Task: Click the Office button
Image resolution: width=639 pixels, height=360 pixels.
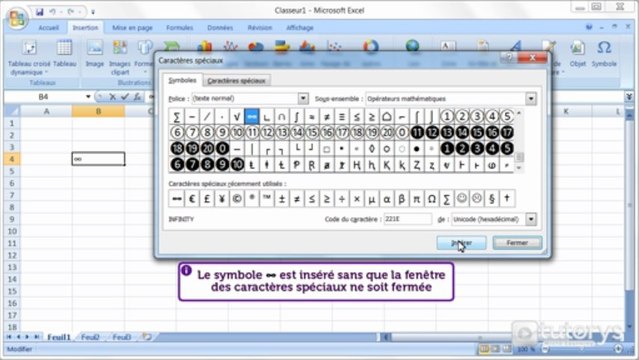Action: (17, 18)
